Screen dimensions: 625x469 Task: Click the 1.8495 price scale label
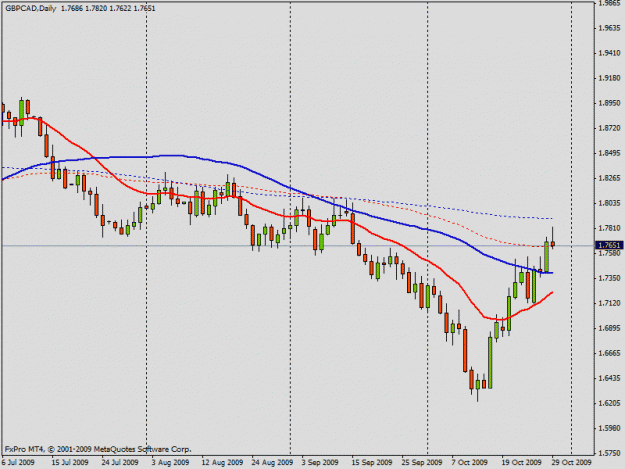[609, 153]
